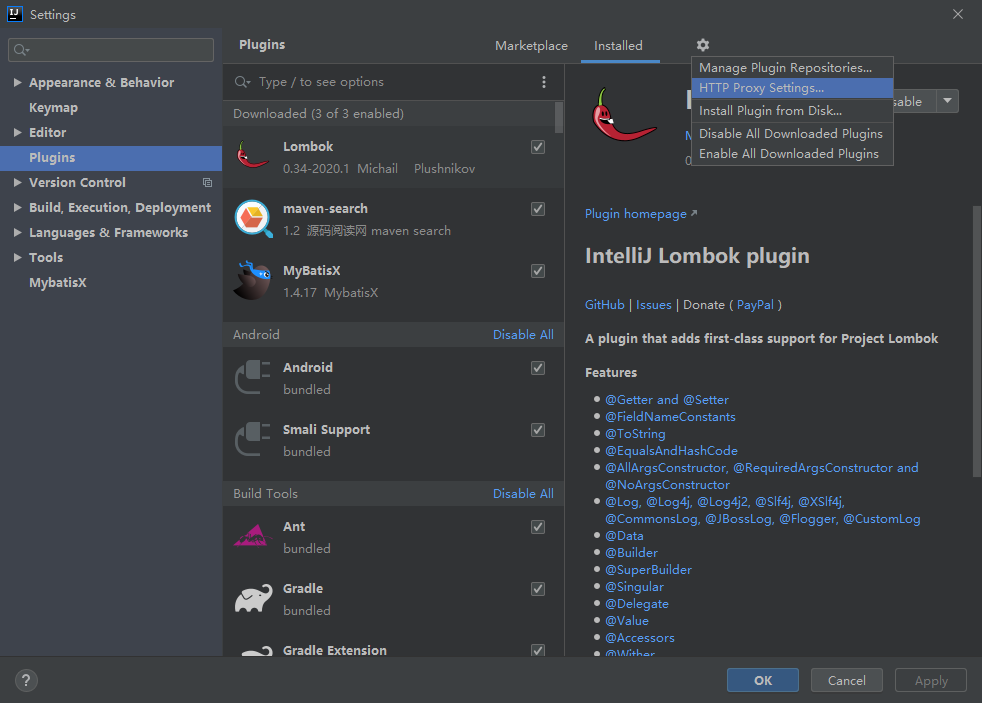The image size is (982, 703).
Task: Click the plugin description vertical scrollbar
Action: coord(977,341)
